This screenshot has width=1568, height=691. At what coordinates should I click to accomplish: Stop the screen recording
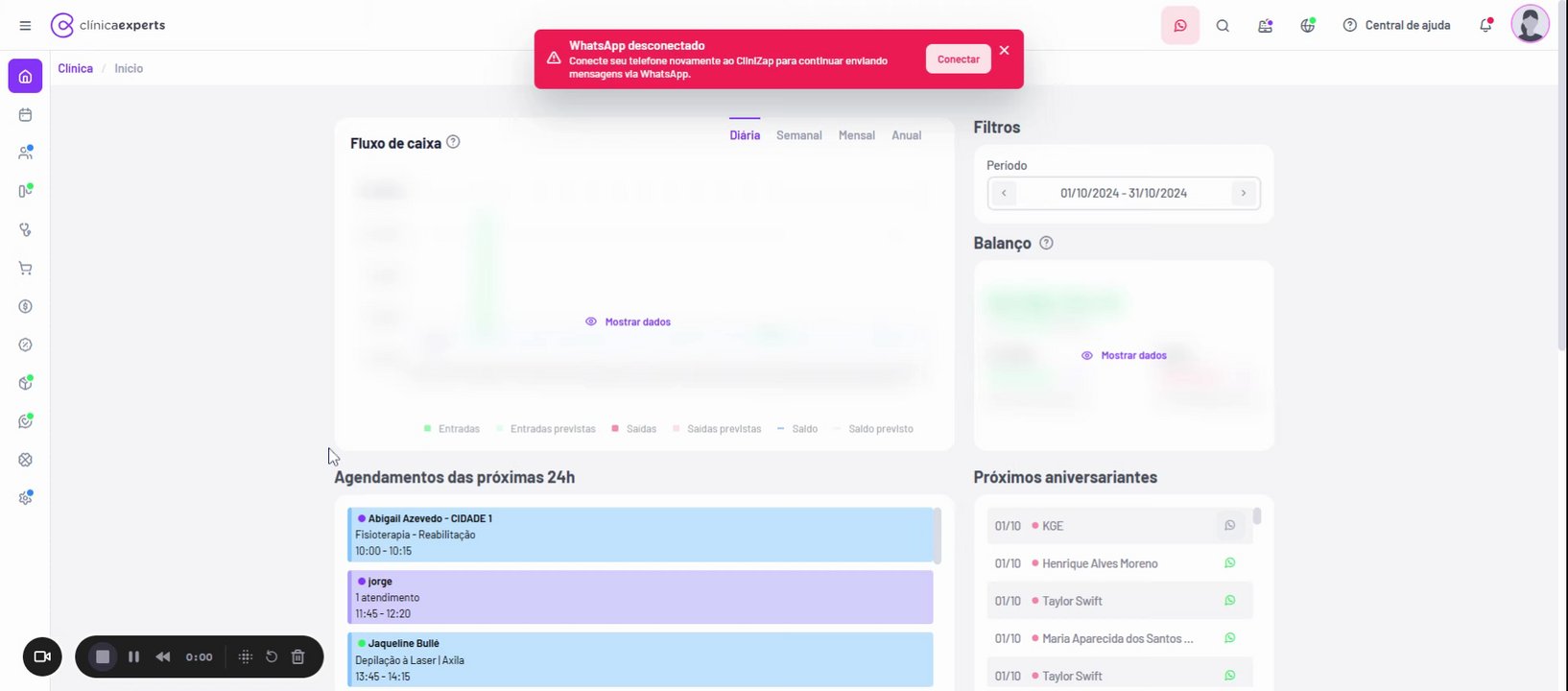103,656
